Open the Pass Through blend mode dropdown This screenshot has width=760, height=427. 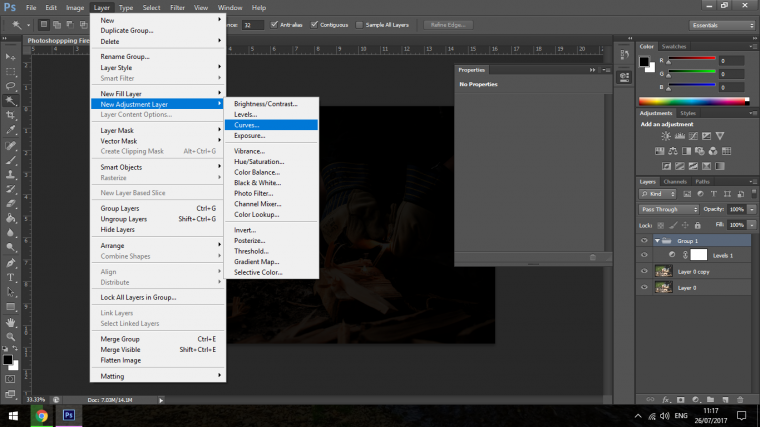click(669, 209)
